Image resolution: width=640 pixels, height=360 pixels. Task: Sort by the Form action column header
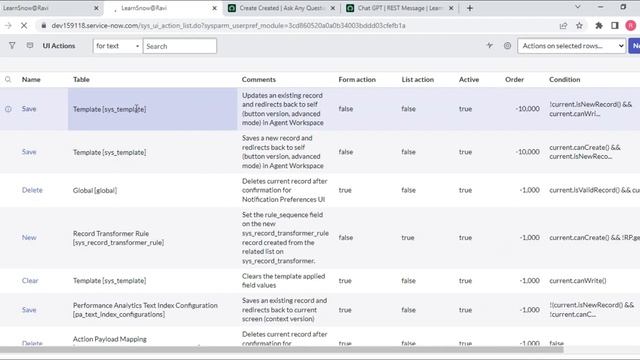357,79
